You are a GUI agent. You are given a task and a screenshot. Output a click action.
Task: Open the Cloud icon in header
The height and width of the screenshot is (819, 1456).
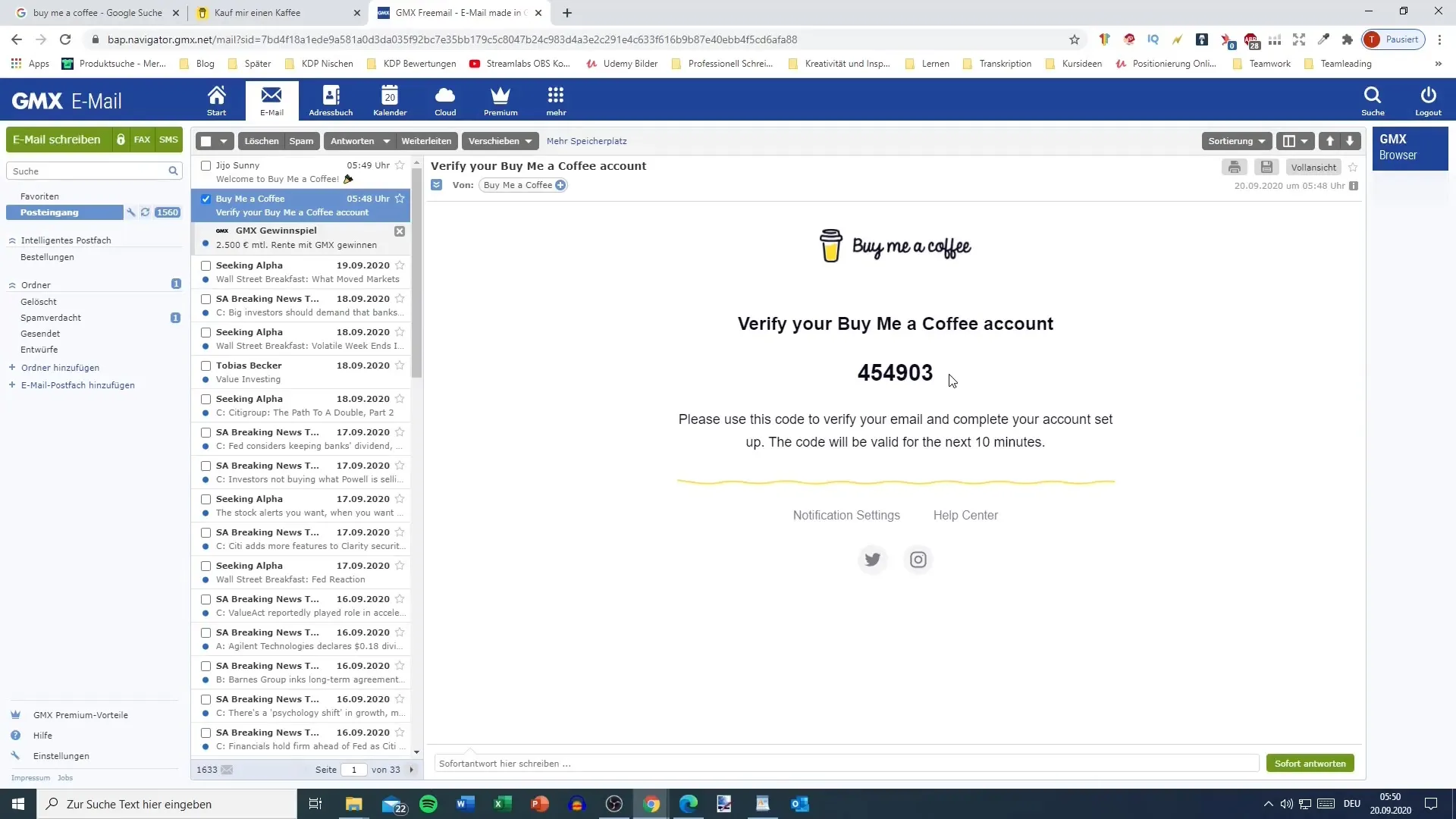445,100
